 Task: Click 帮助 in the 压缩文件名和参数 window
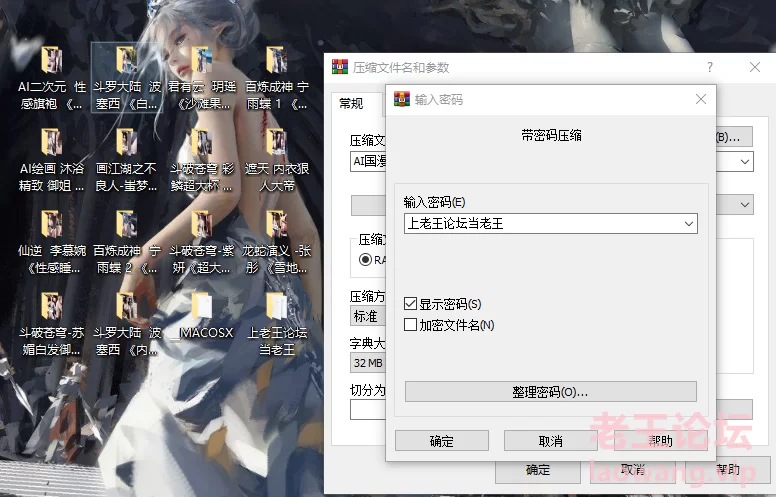coord(728,469)
